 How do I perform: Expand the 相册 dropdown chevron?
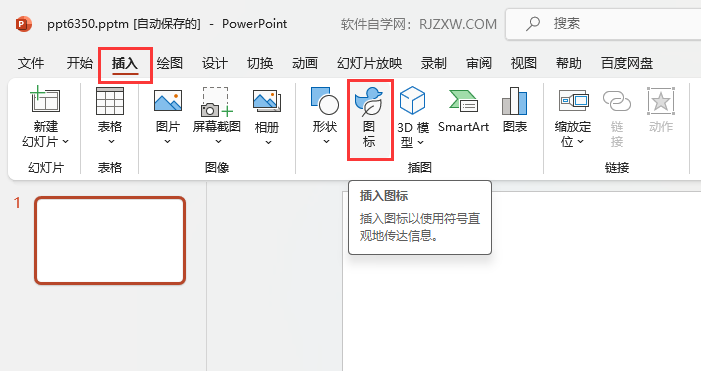268,142
